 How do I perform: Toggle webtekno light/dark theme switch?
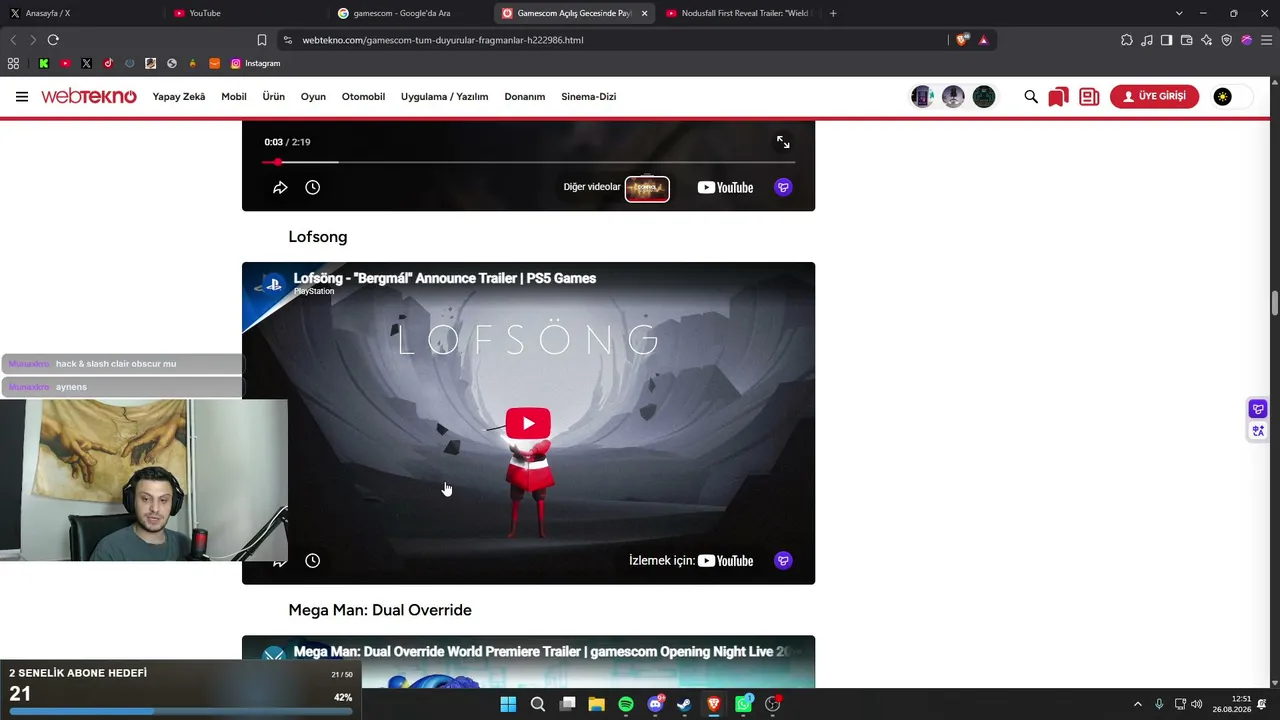pyautogui.click(x=1232, y=97)
